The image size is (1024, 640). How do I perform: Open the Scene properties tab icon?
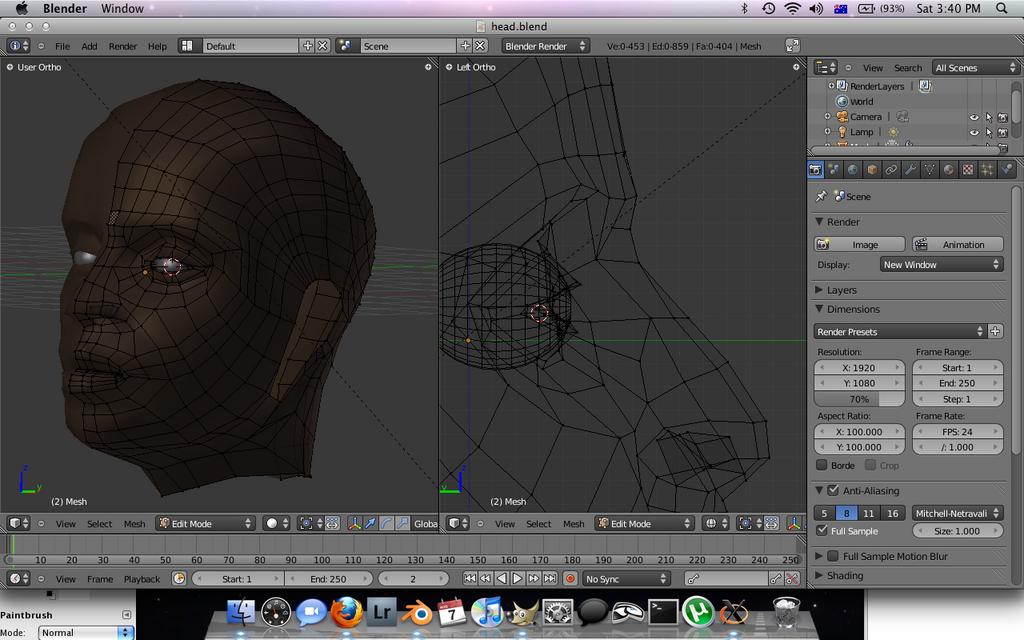pos(834,170)
